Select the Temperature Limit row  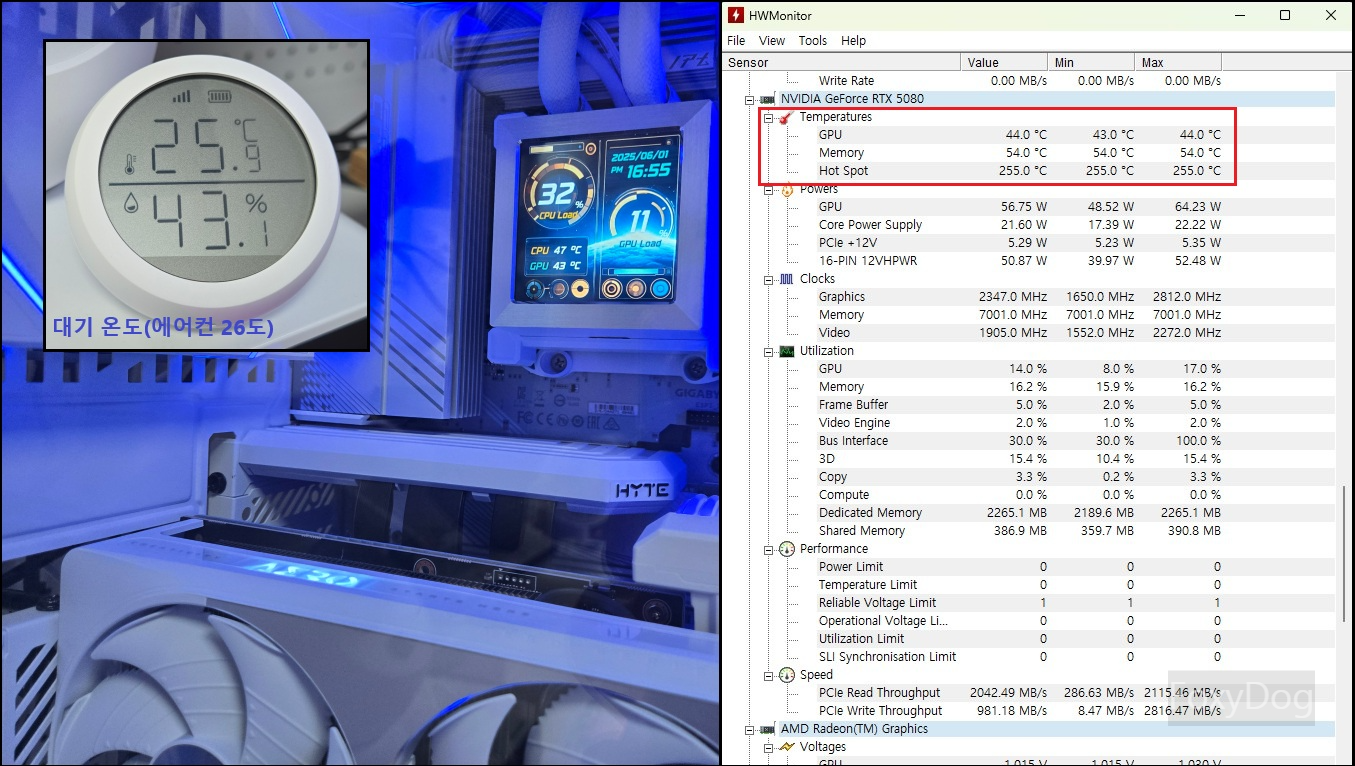point(1028,585)
